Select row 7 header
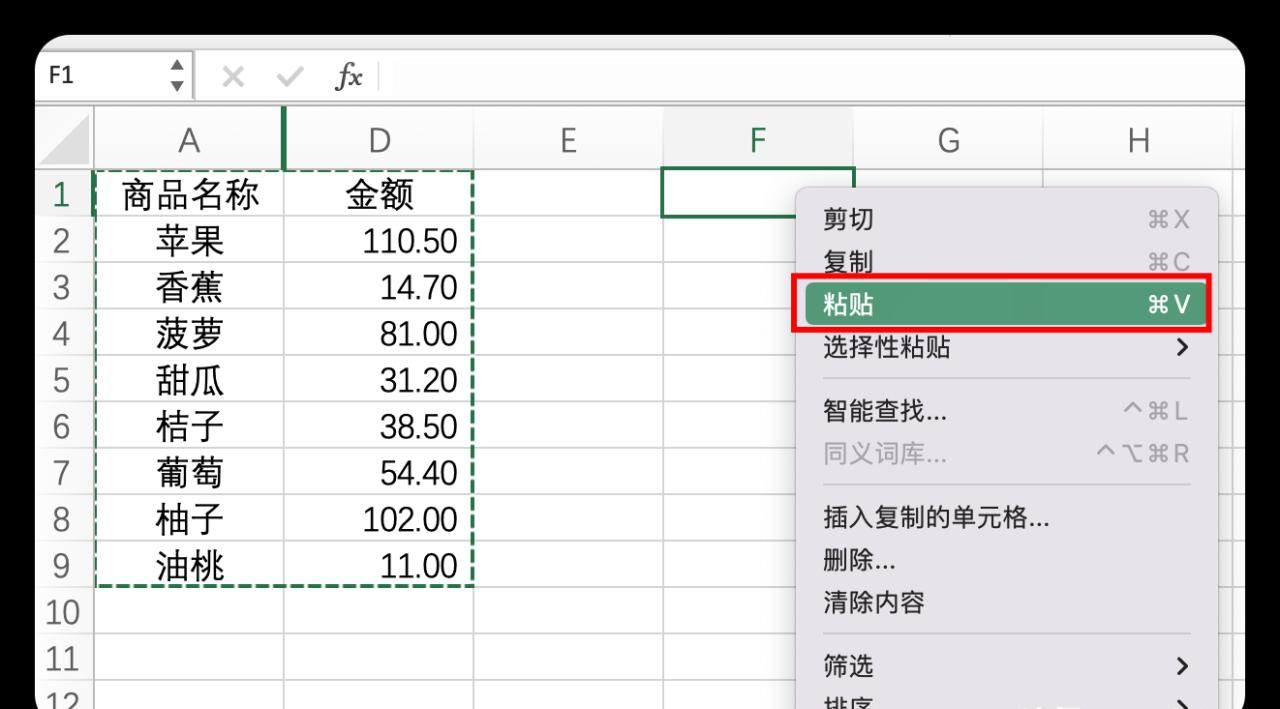Image resolution: width=1280 pixels, height=709 pixels. pyautogui.click(x=62, y=473)
